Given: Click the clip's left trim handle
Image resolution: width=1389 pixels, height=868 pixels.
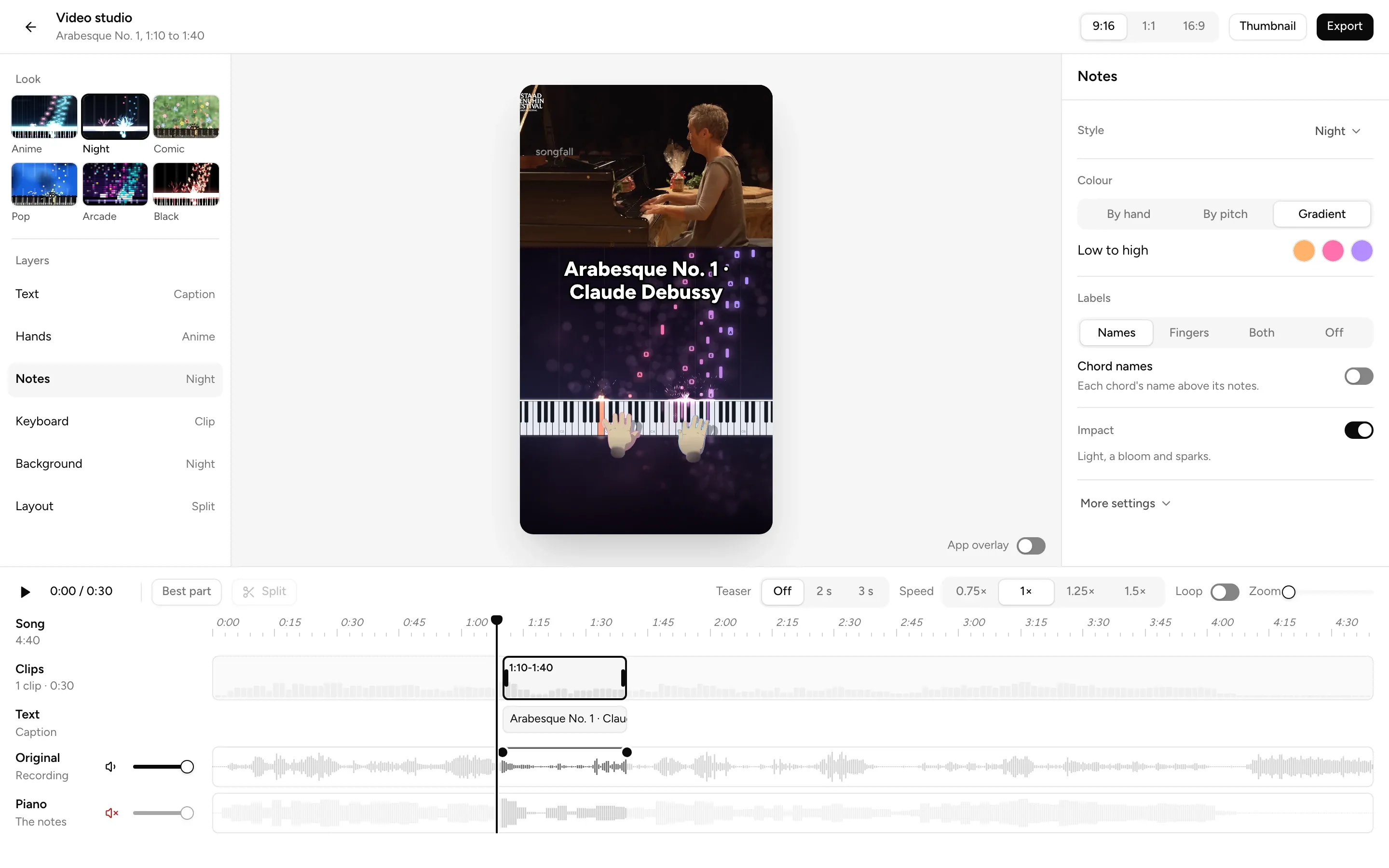Looking at the screenshot, I should click(505, 678).
